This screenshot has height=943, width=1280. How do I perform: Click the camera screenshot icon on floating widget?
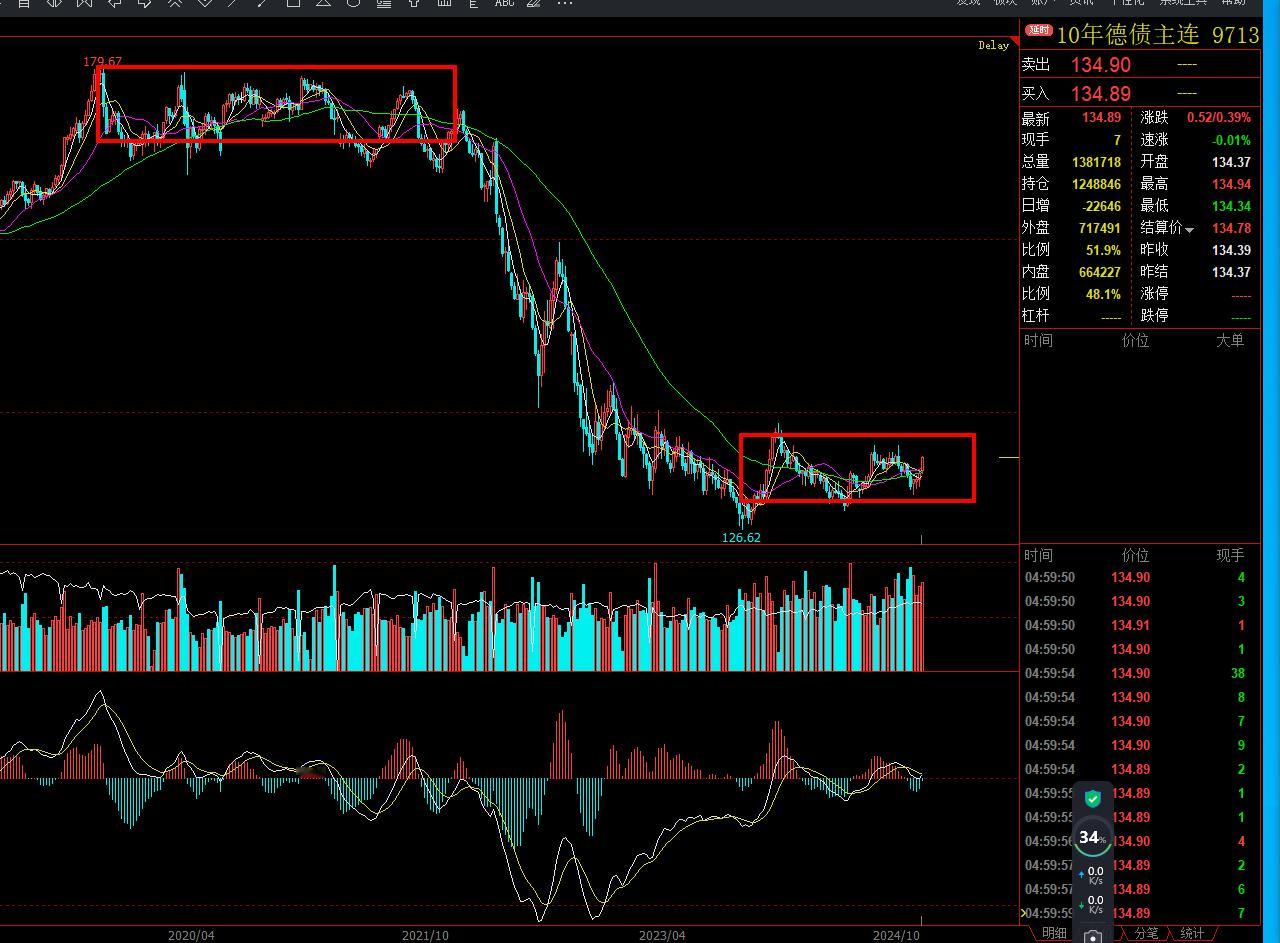pos(1093,937)
